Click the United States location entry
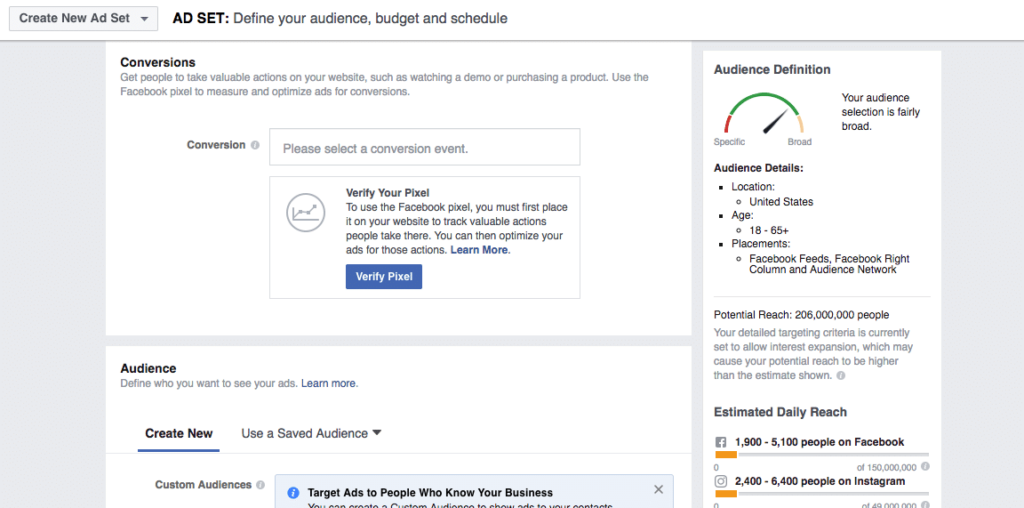Viewport: 1024px width, 508px height. tap(781, 202)
